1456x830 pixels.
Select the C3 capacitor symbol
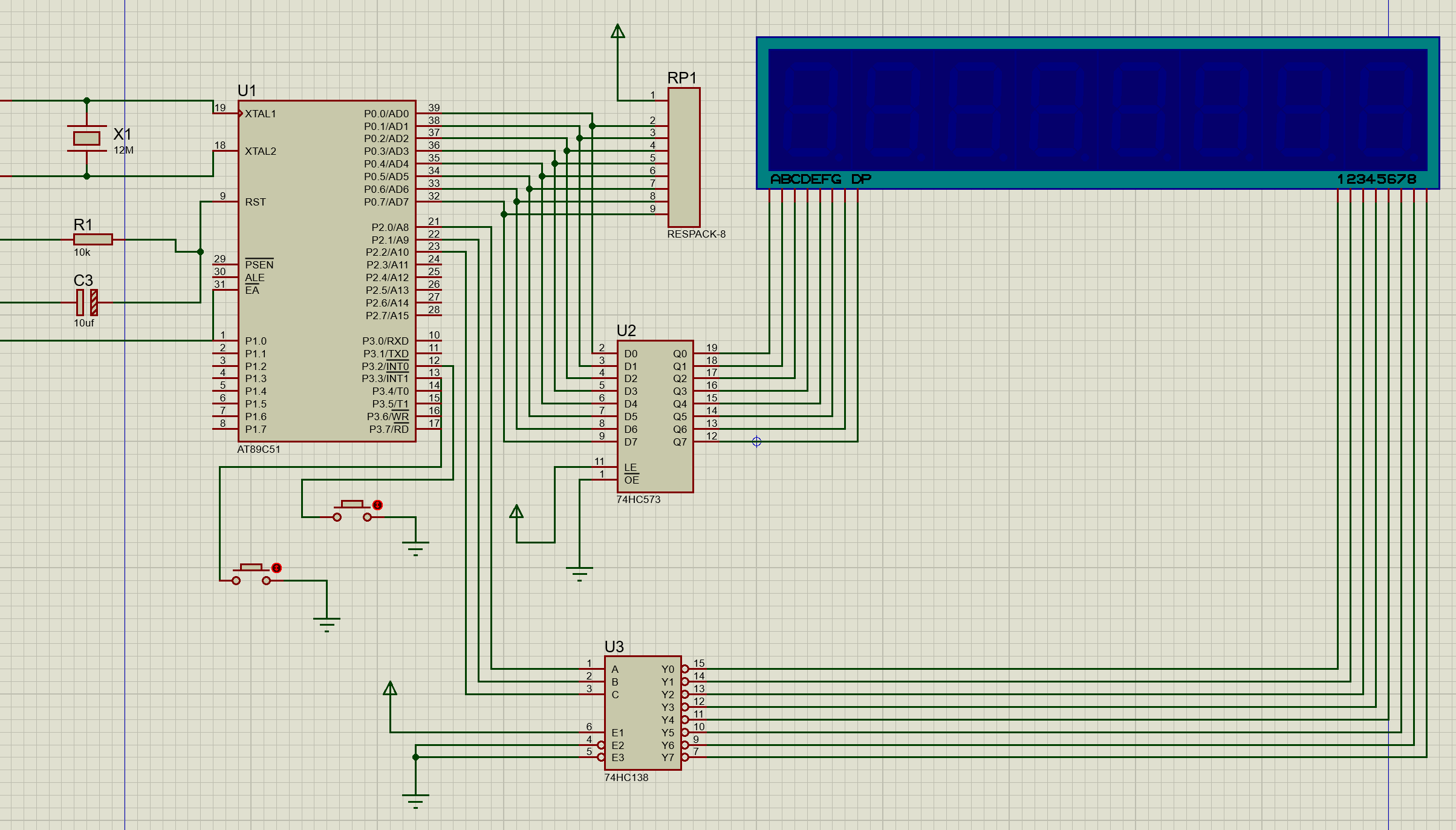[87, 302]
